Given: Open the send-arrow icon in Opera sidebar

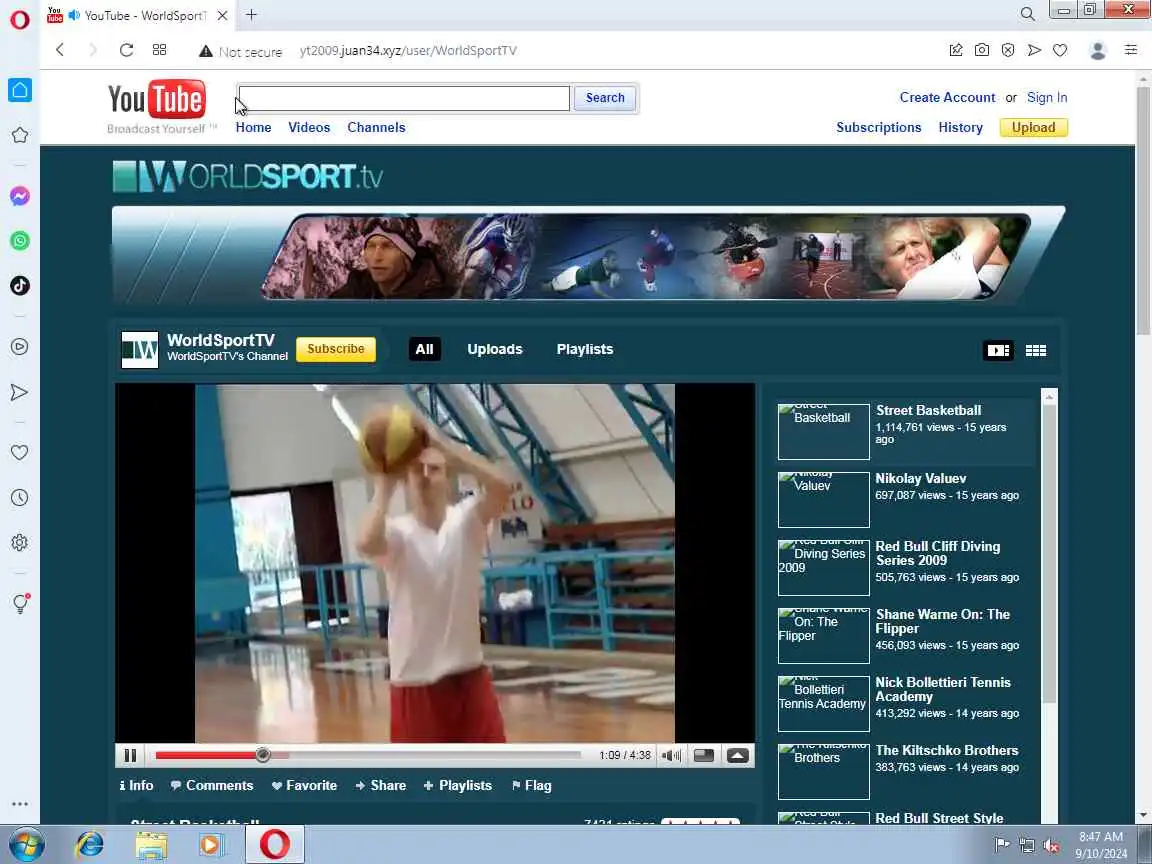Looking at the screenshot, I should (20, 392).
